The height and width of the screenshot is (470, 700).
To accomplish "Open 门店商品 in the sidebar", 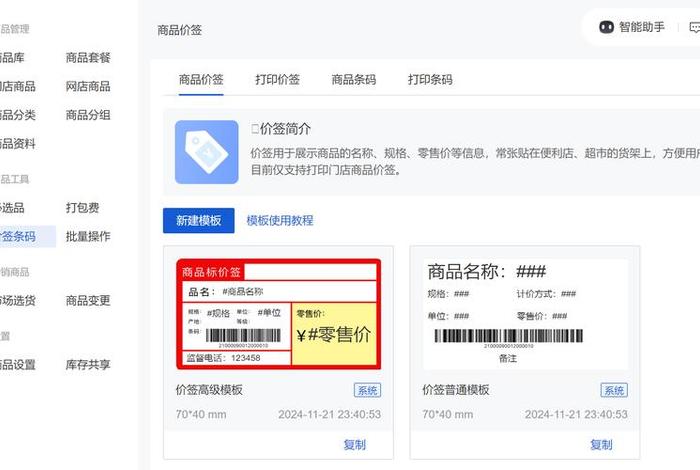I will tap(17, 86).
